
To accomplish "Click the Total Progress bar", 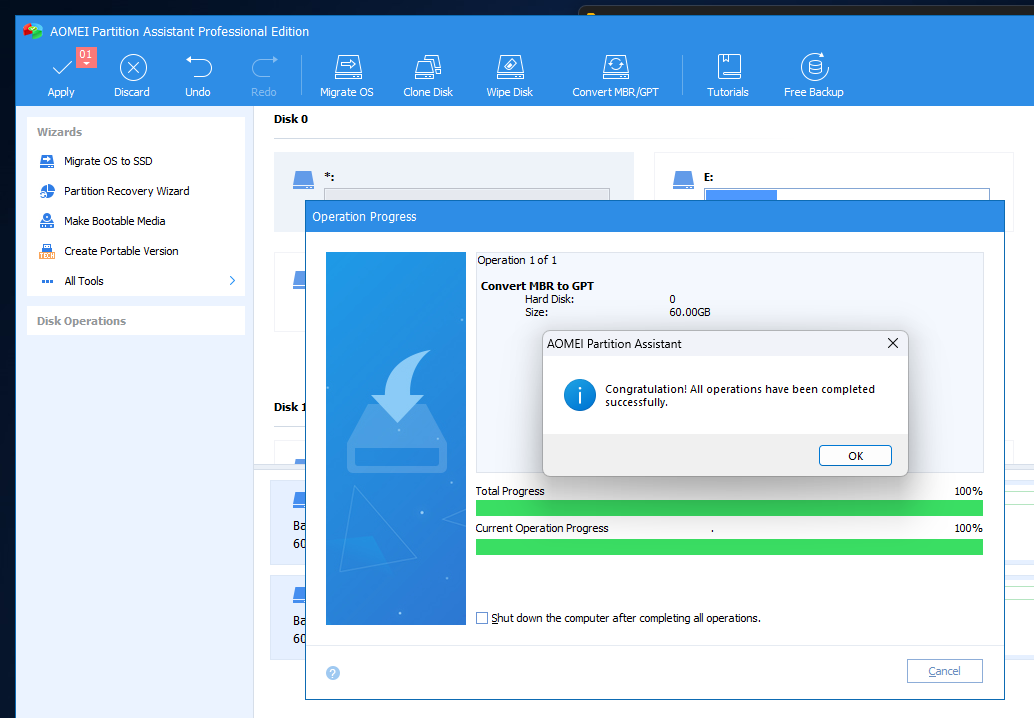I will pyautogui.click(x=729, y=508).
